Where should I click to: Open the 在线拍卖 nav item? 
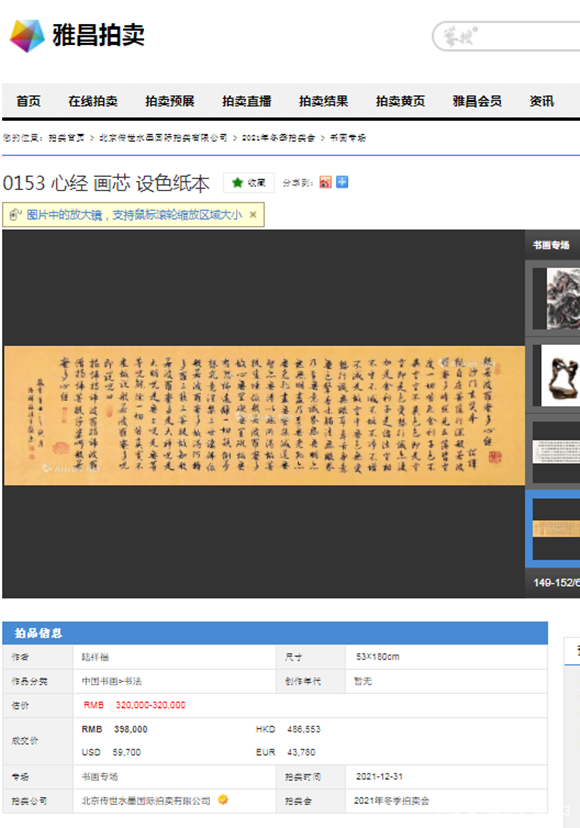93,101
